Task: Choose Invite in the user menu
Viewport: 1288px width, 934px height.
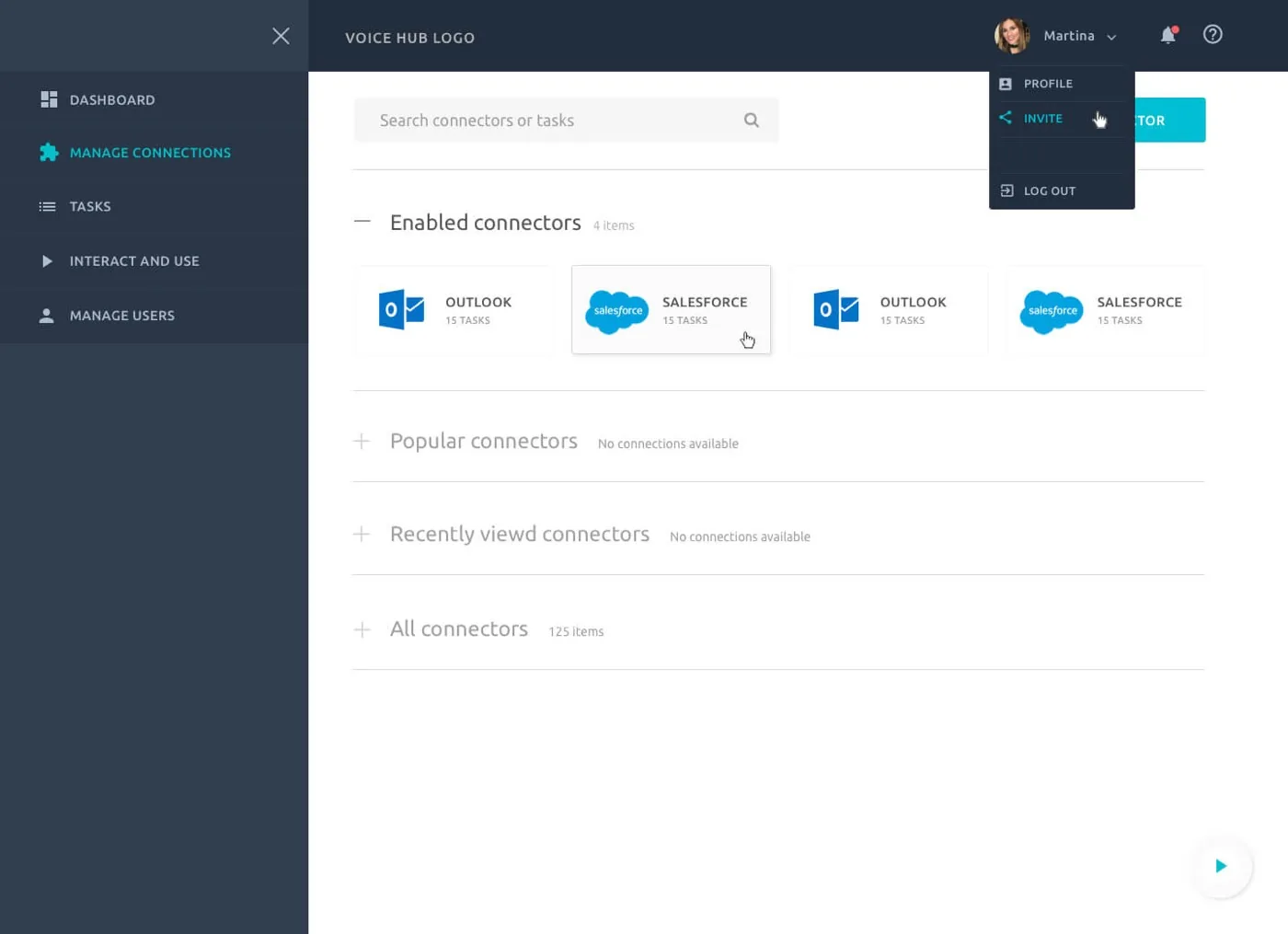Action: tap(1062, 119)
